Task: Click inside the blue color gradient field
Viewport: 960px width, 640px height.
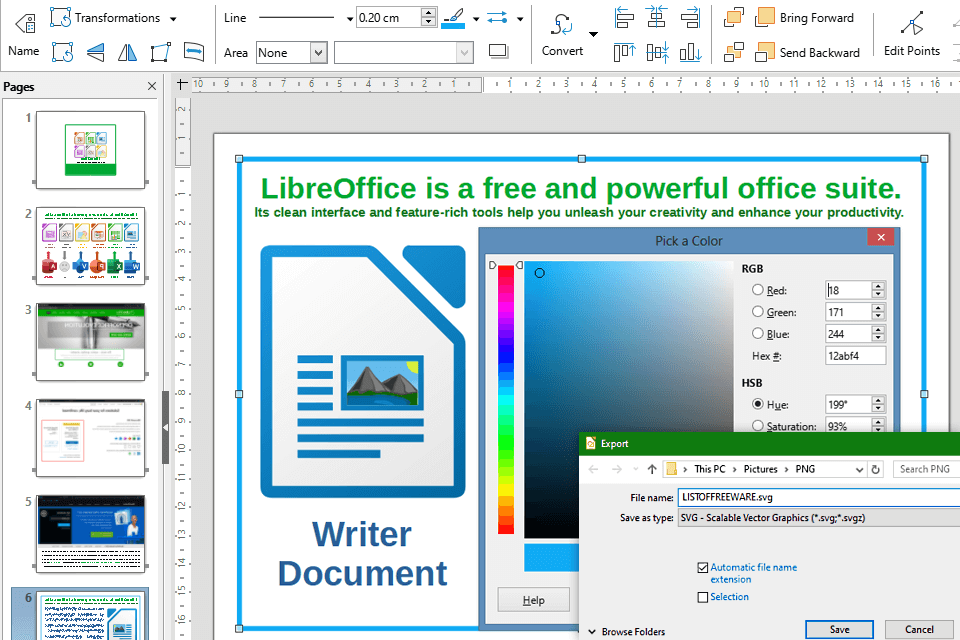Action: [628, 399]
